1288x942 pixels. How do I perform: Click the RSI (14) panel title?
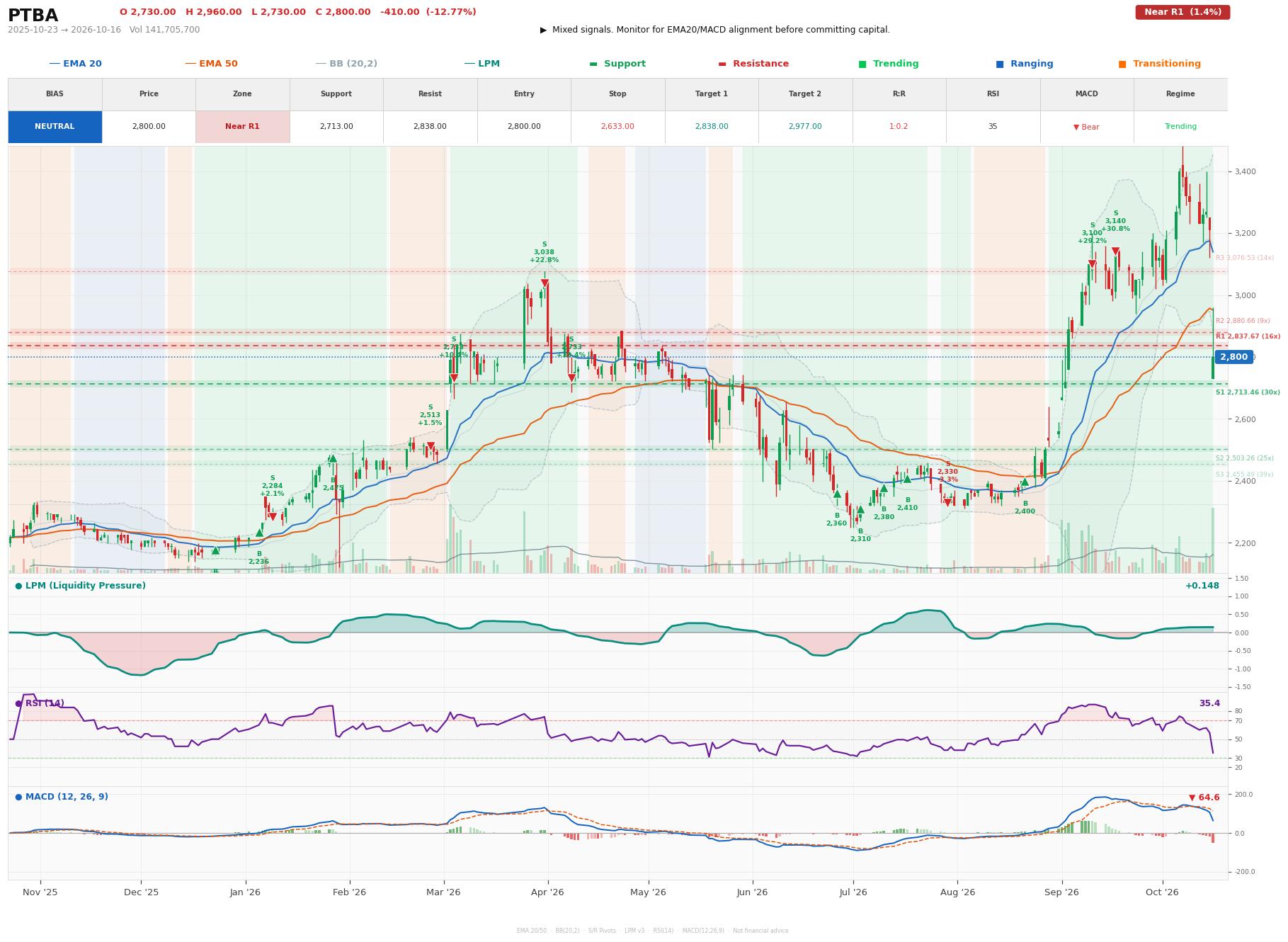40,703
